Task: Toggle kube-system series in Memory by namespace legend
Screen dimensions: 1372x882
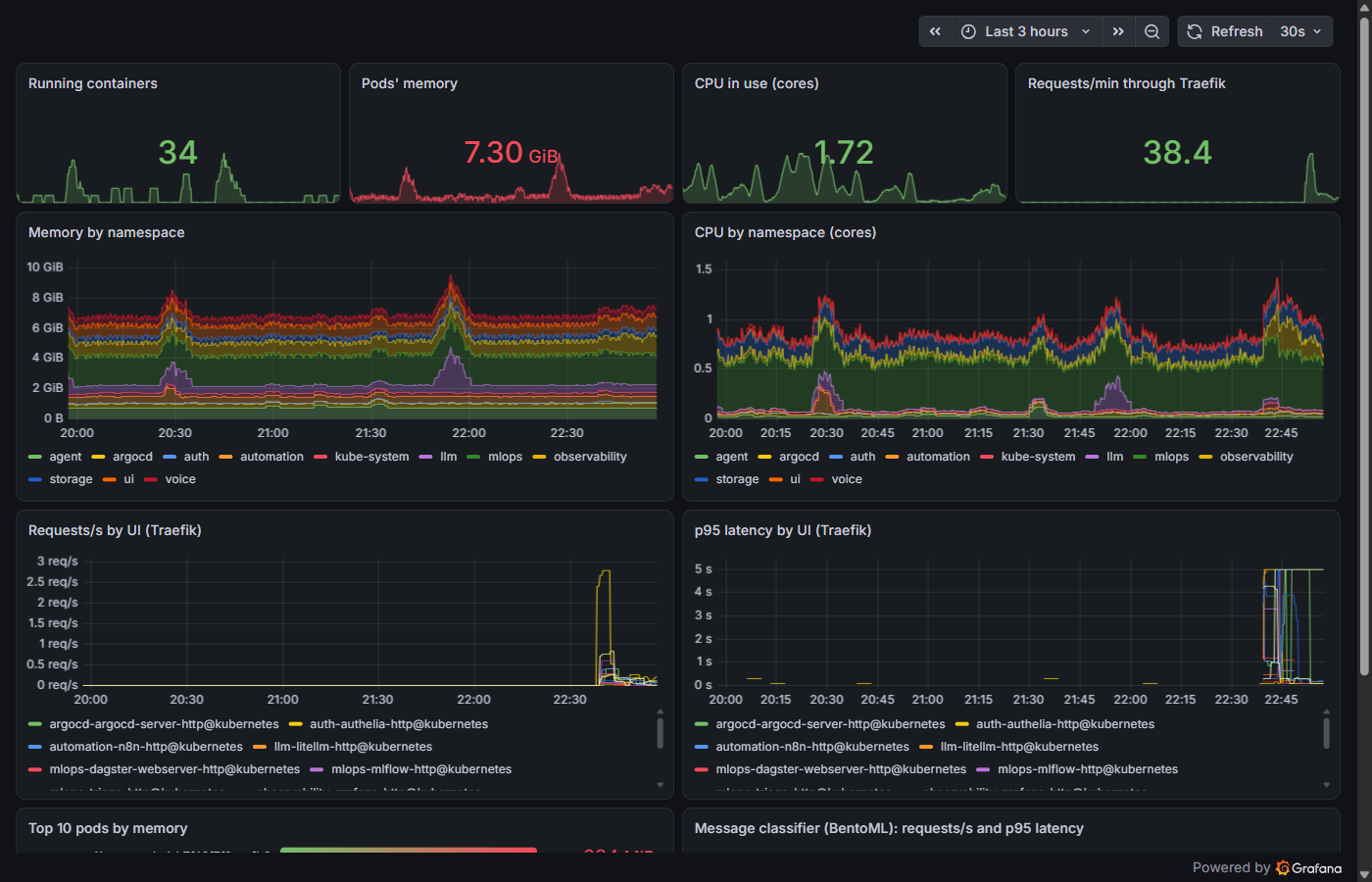Action: (x=372, y=457)
